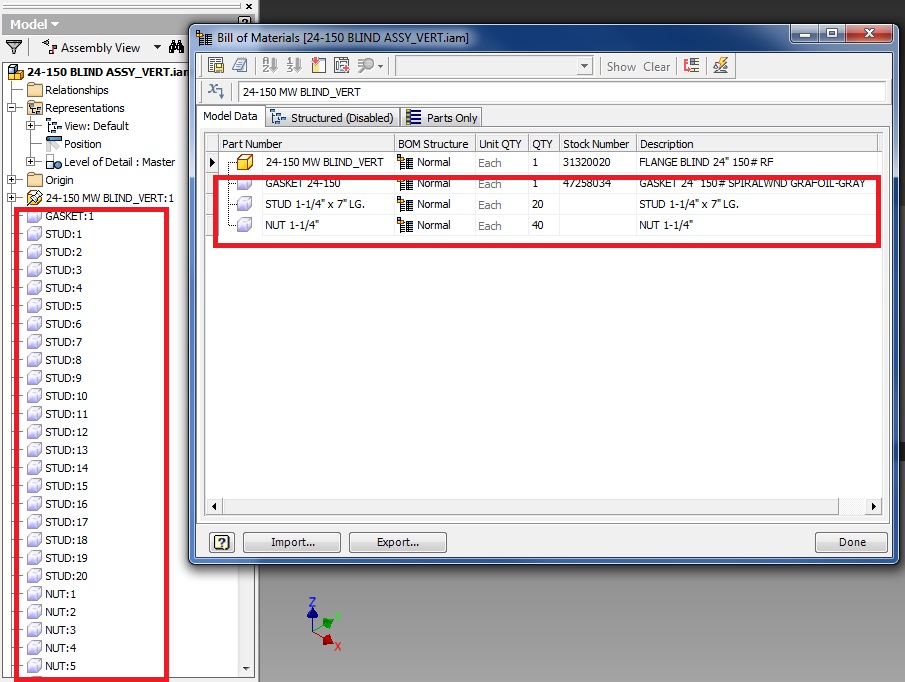Open the Lookup Item magnifier tool
Screen dimensions: 905x682
pyautogui.click(x=366, y=65)
